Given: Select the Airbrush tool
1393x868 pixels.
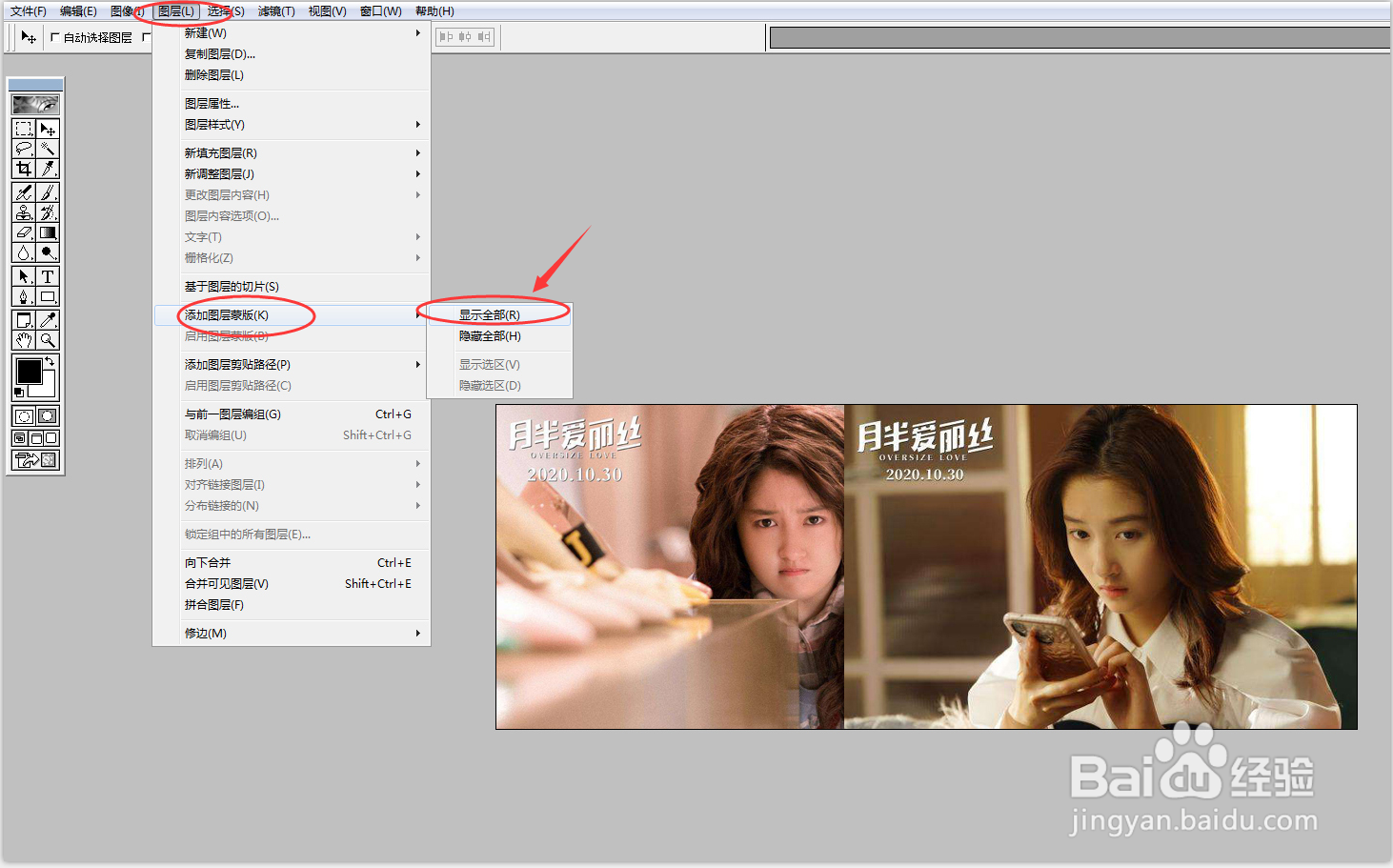Looking at the screenshot, I should point(24,192).
